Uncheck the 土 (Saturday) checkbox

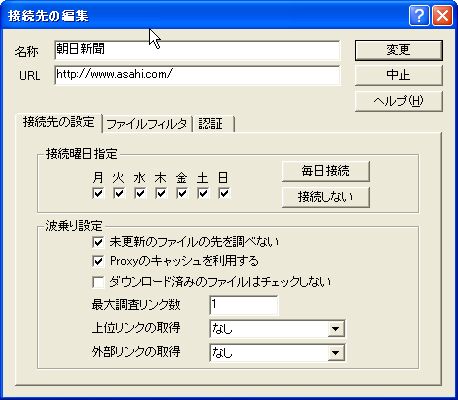[x=203, y=193]
